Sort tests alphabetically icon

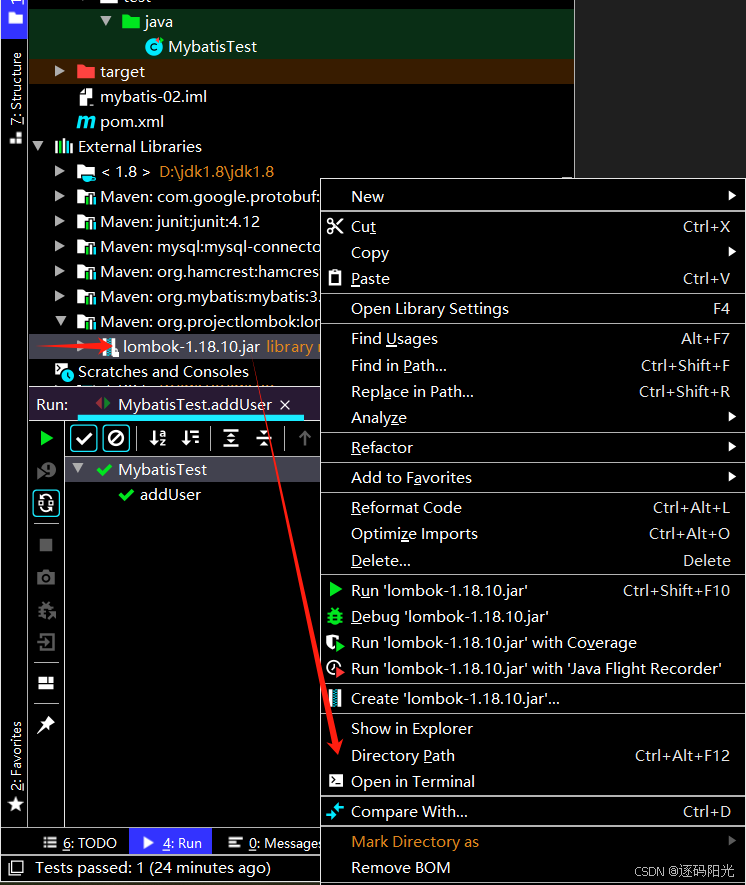point(158,438)
